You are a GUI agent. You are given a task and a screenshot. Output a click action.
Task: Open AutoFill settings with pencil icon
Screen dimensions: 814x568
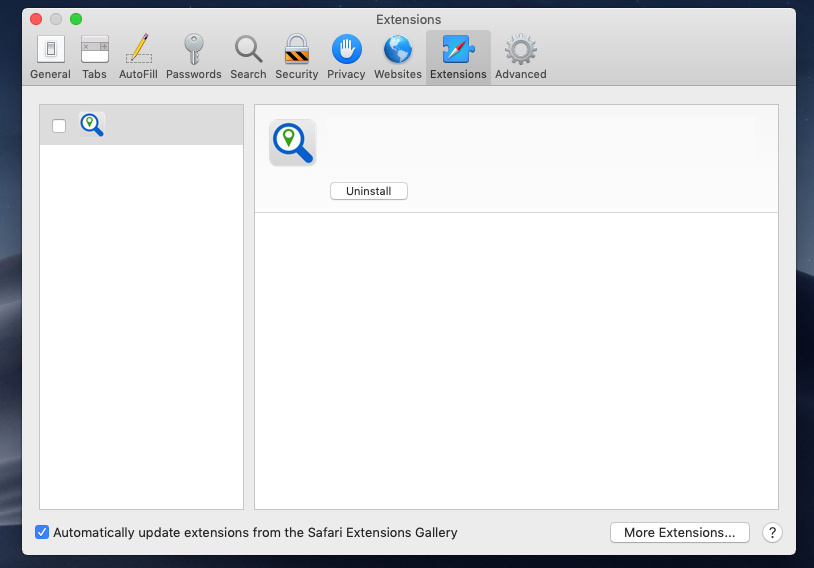[x=138, y=57]
